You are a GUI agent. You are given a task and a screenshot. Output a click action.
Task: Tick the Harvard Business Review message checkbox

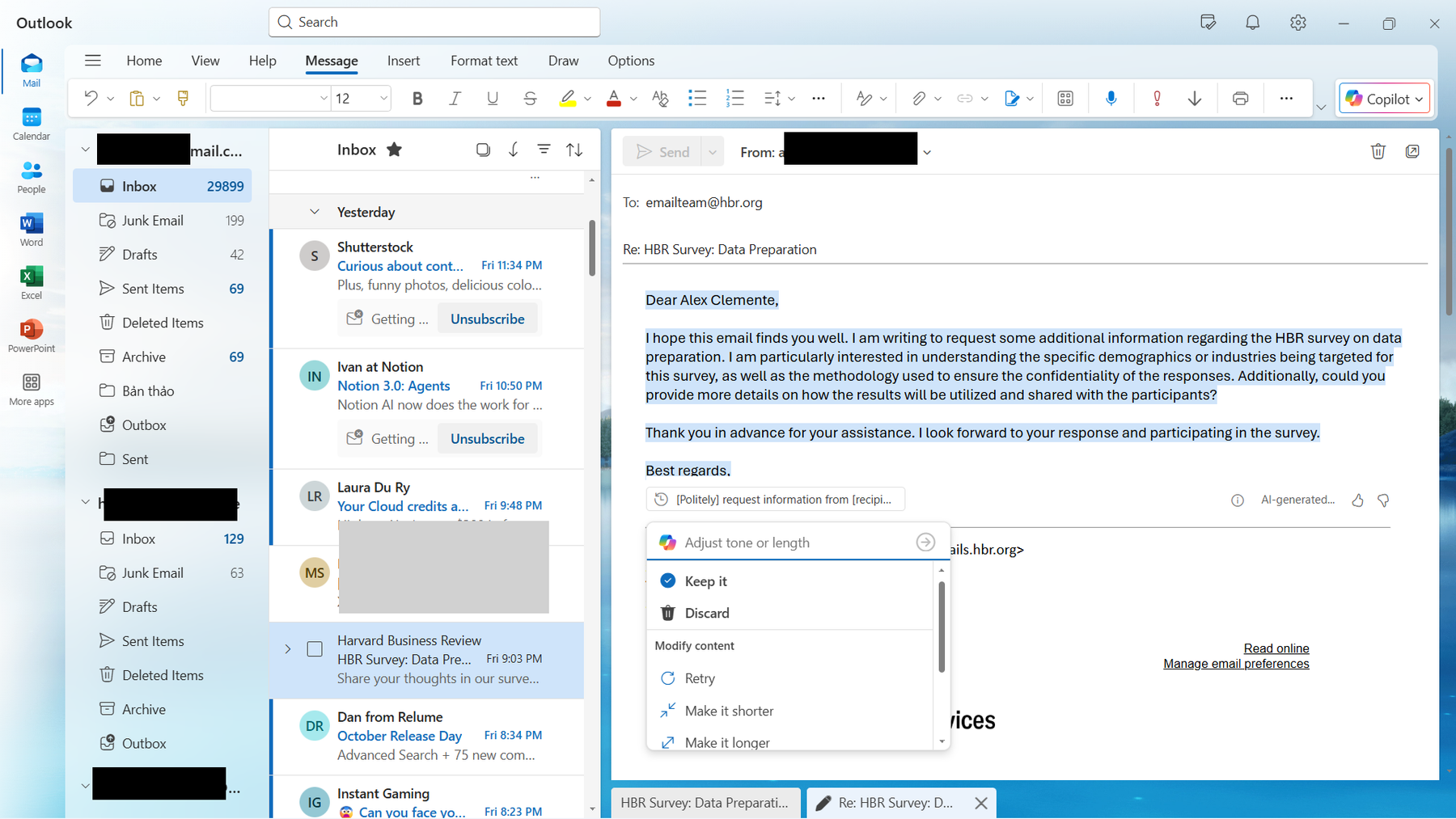click(315, 649)
